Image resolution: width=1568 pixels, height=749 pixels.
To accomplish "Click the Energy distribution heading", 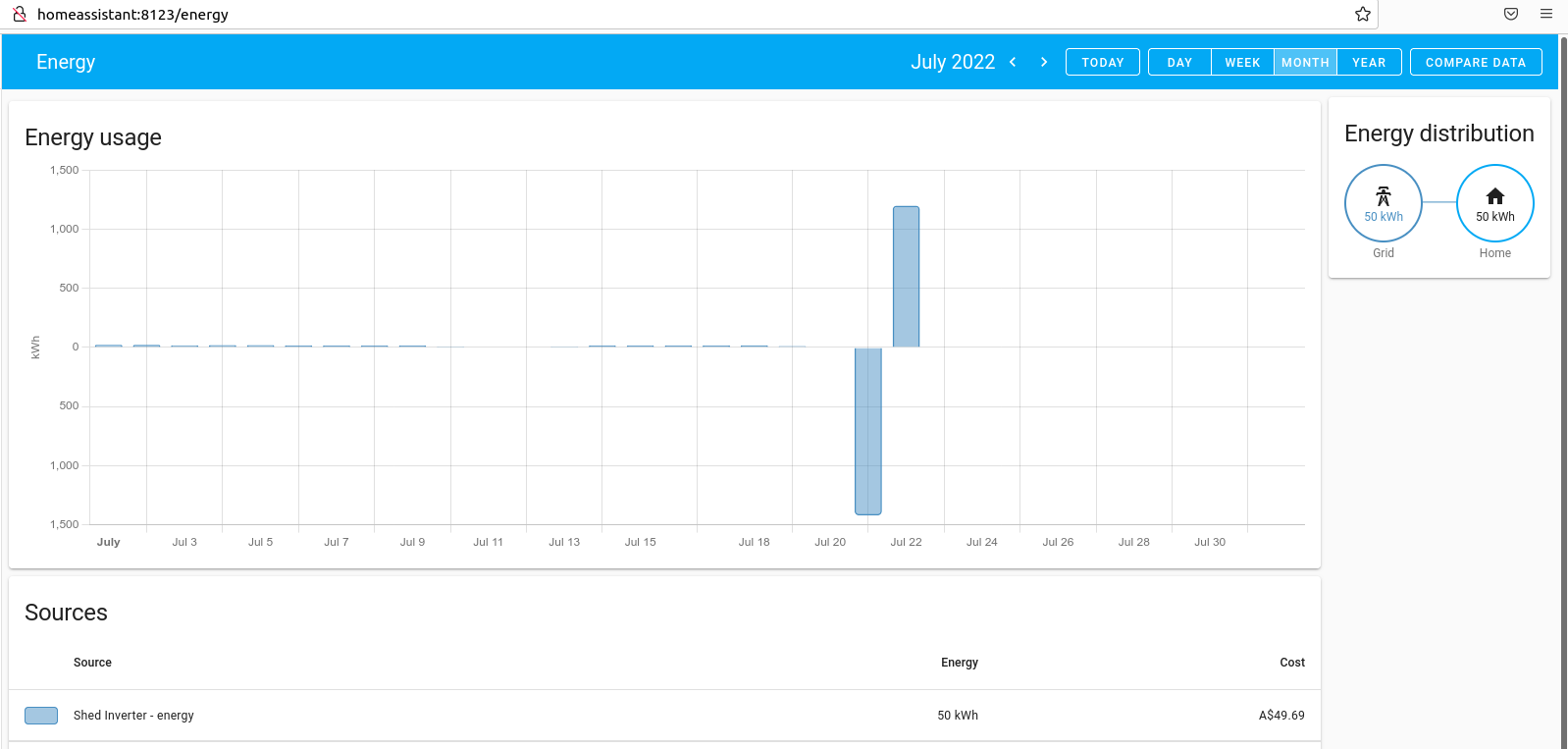I will (x=1439, y=134).
